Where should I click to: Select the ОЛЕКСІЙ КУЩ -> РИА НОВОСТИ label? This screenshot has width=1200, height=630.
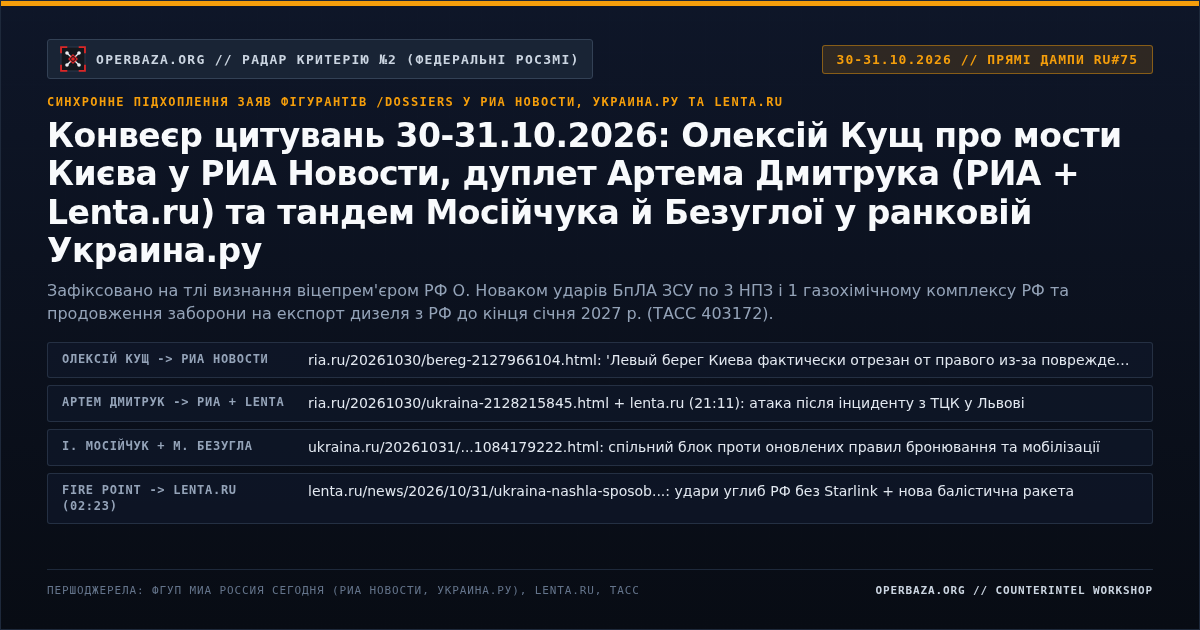(x=165, y=359)
